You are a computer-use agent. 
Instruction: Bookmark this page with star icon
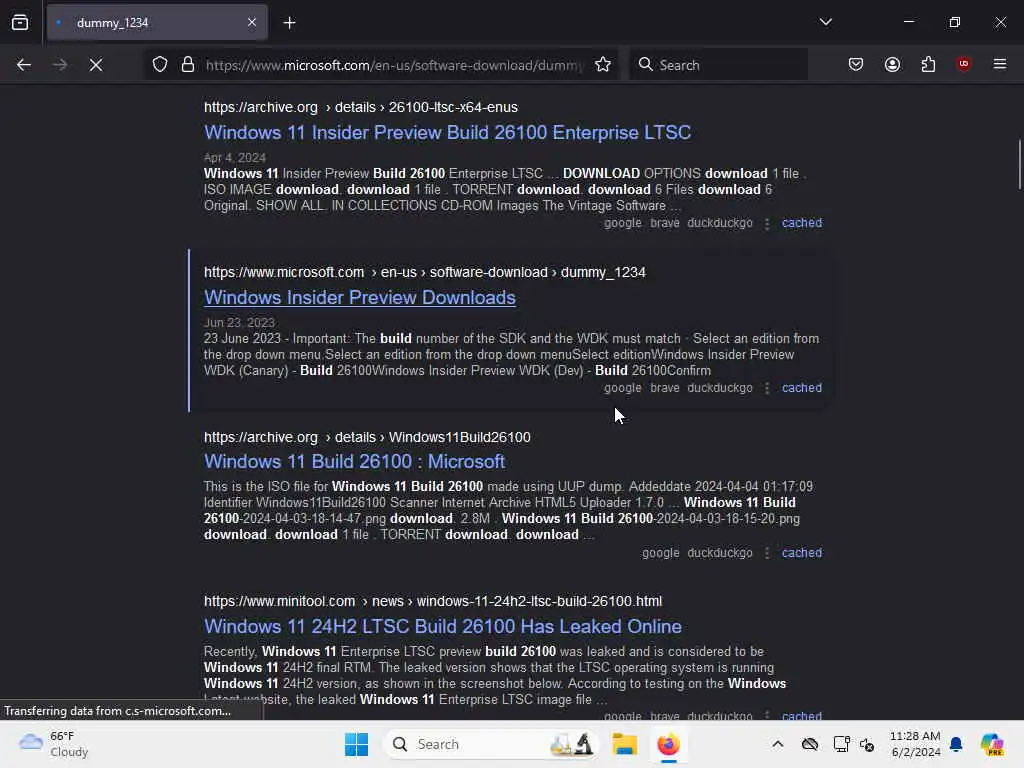pyautogui.click(x=603, y=65)
